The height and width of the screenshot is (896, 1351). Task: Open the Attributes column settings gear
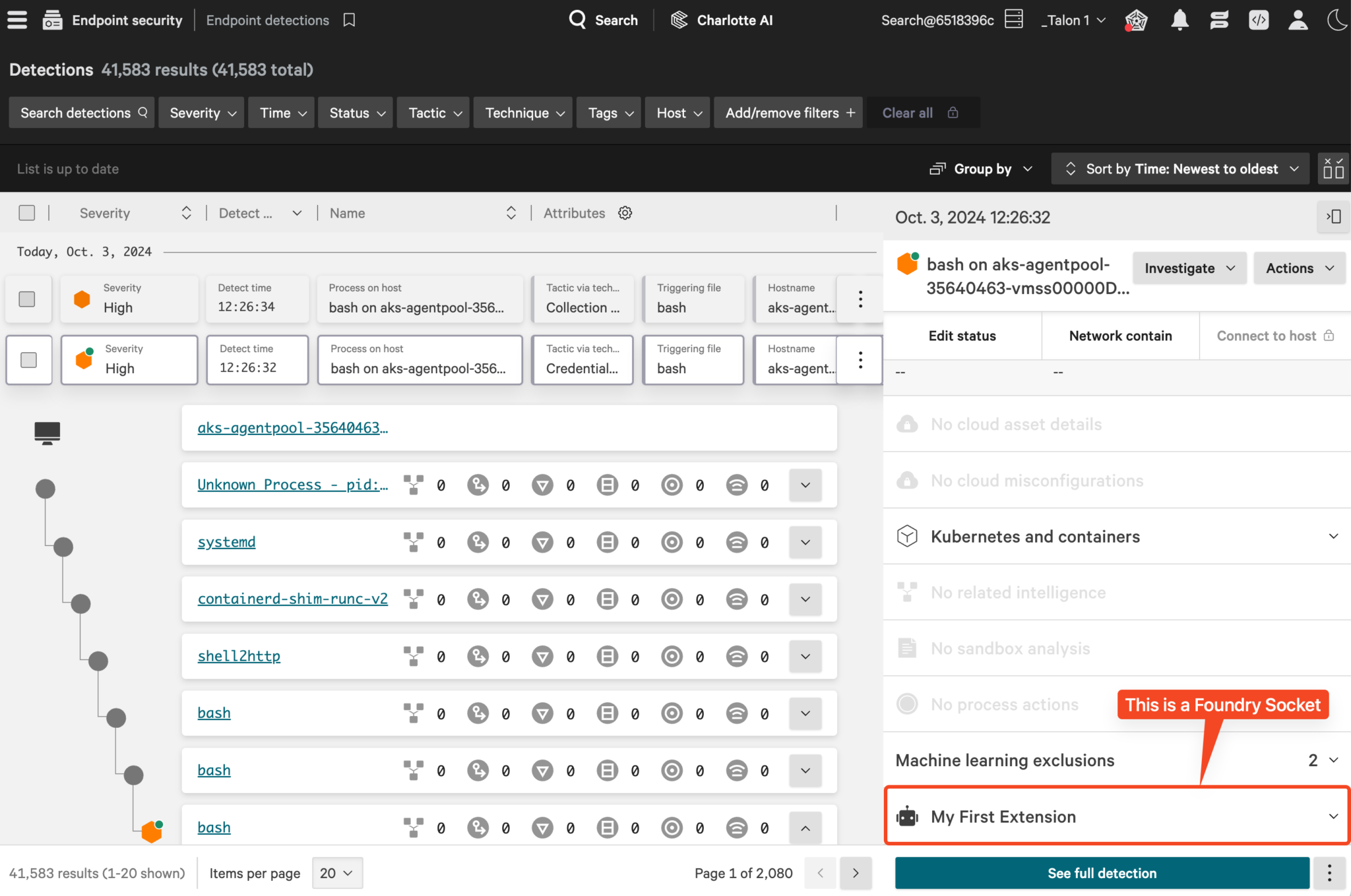(624, 213)
